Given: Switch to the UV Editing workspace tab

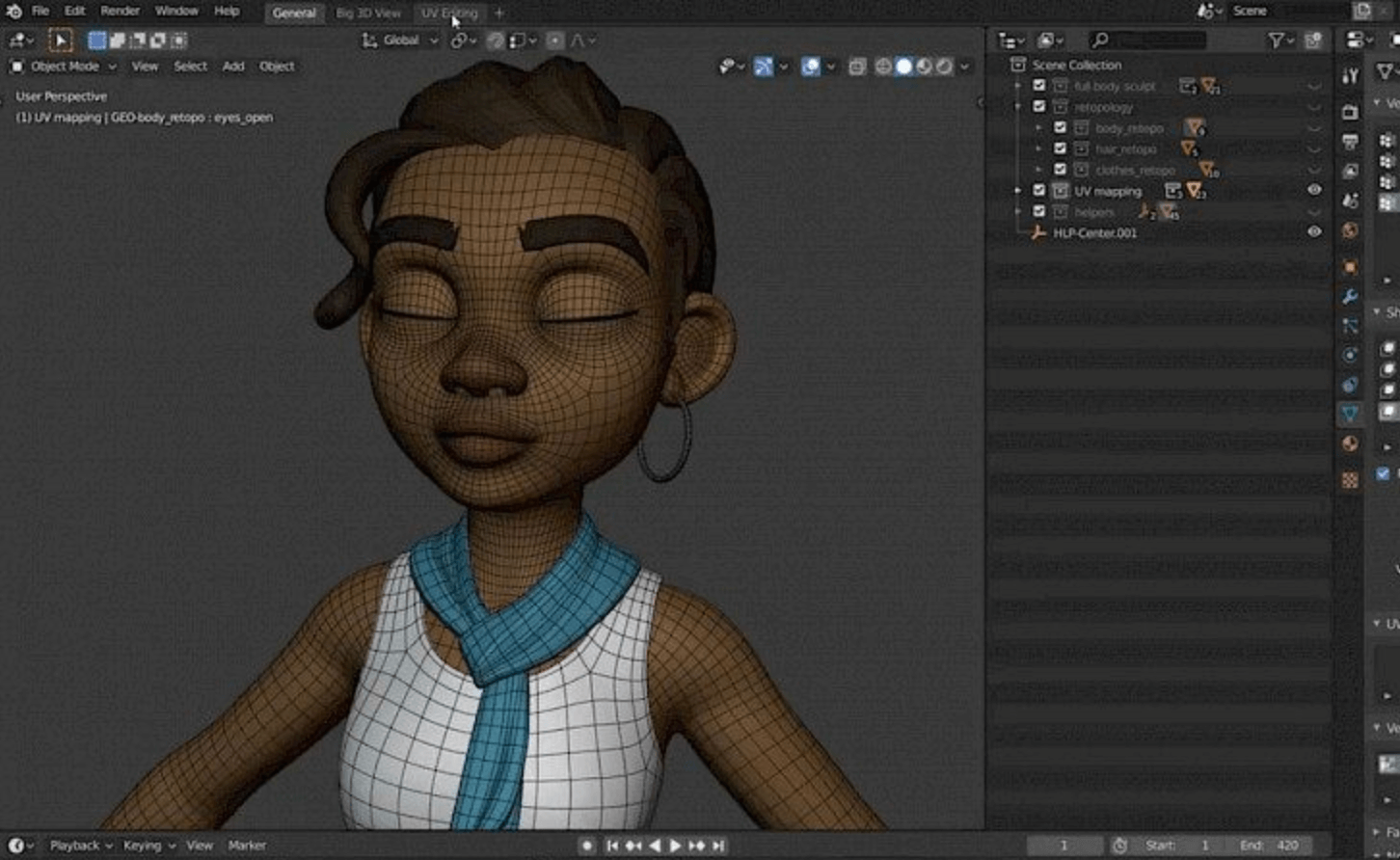Looking at the screenshot, I should tap(449, 13).
